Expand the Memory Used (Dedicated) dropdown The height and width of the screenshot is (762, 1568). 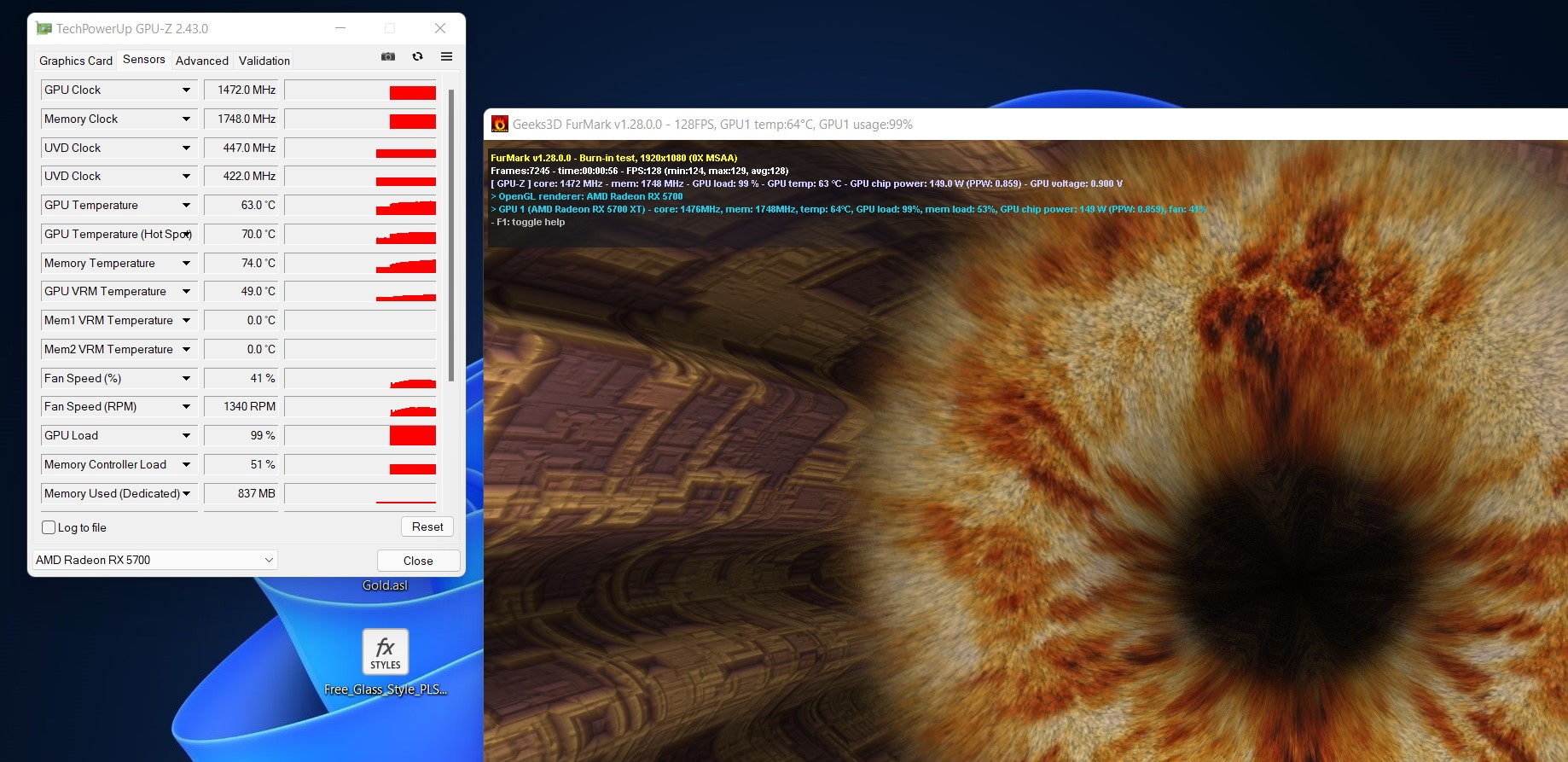coord(186,494)
